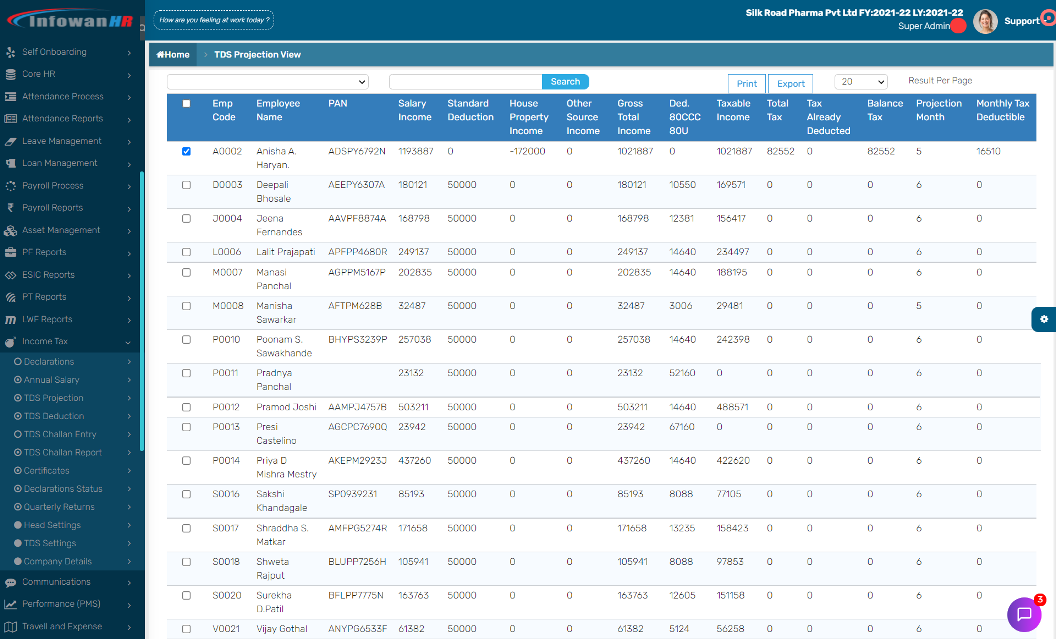Select TDS Challan Entry menu item
The height and width of the screenshot is (639, 1056).
click(60, 434)
